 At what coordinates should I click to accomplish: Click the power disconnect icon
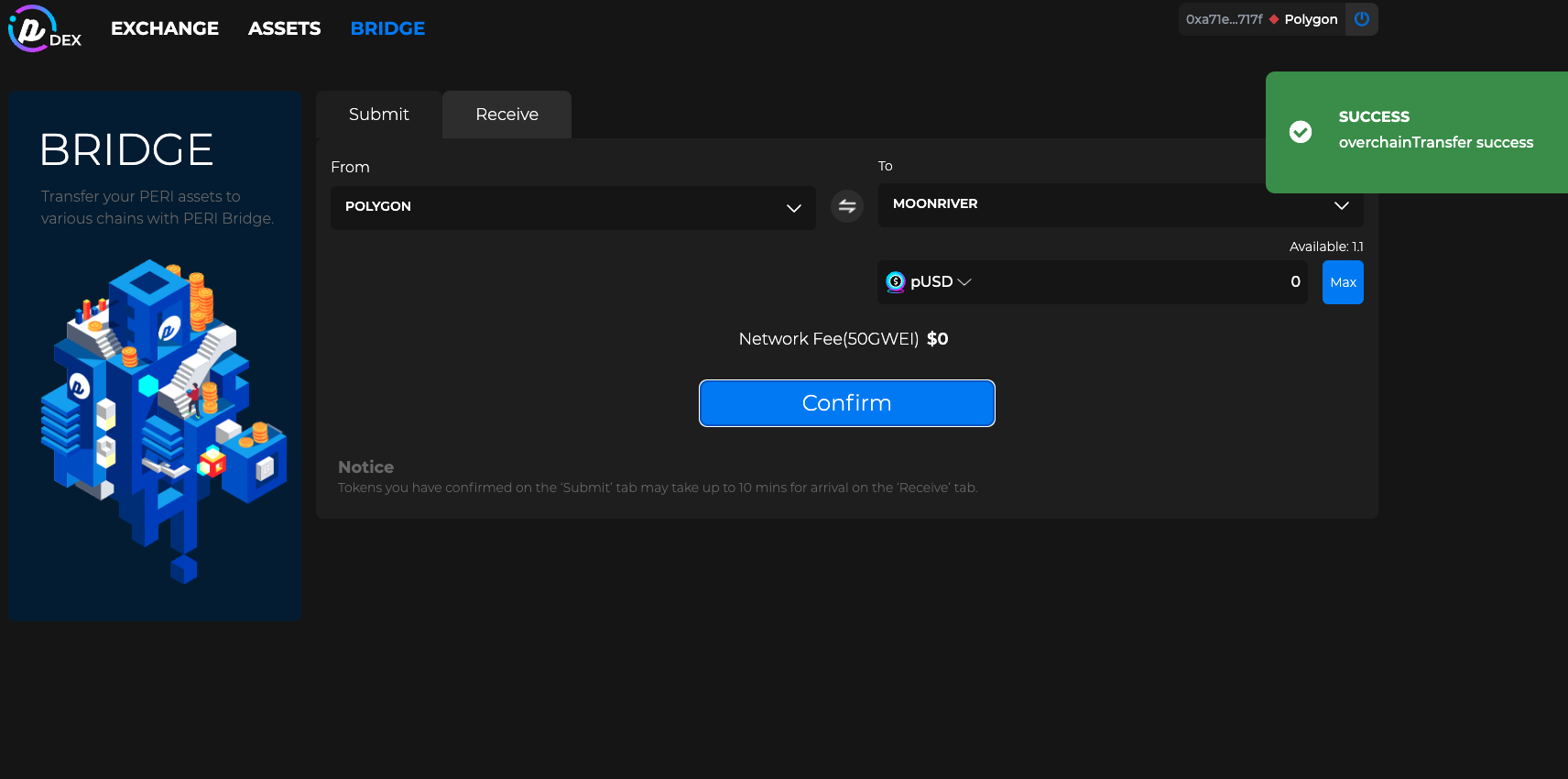coord(1361,19)
